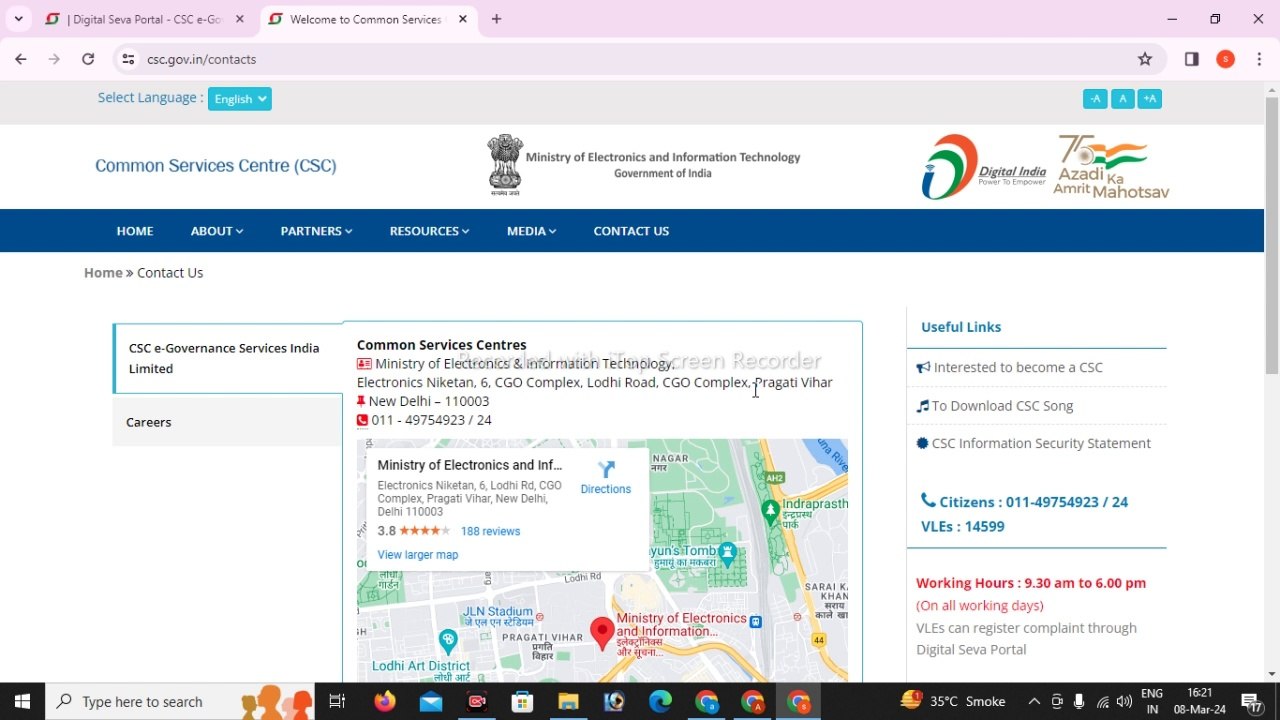Bookmark this page with star icon
The width and height of the screenshot is (1280, 720).
coord(1145,59)
